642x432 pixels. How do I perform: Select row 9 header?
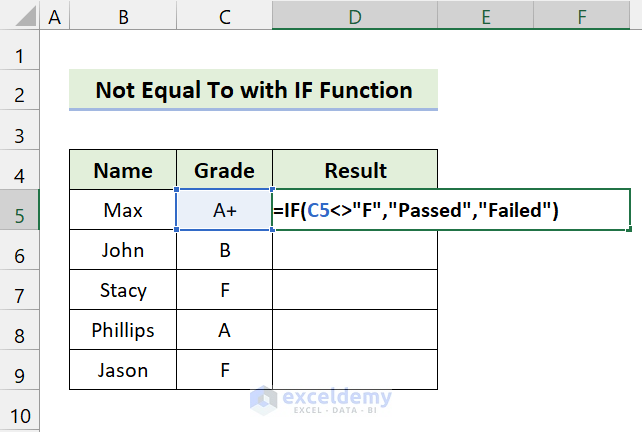click(x=18, y=371)
